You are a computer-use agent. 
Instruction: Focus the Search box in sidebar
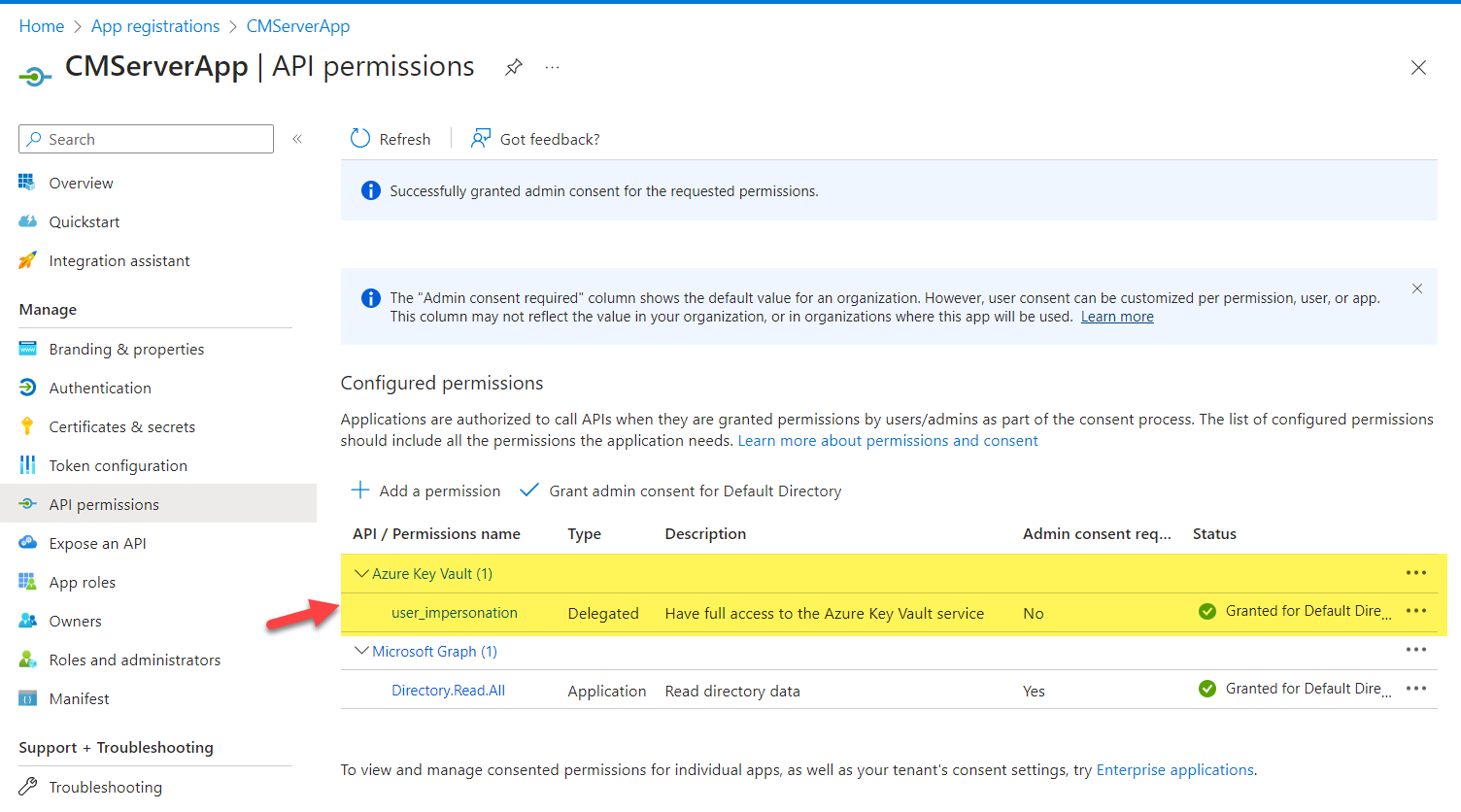point(146,139)
